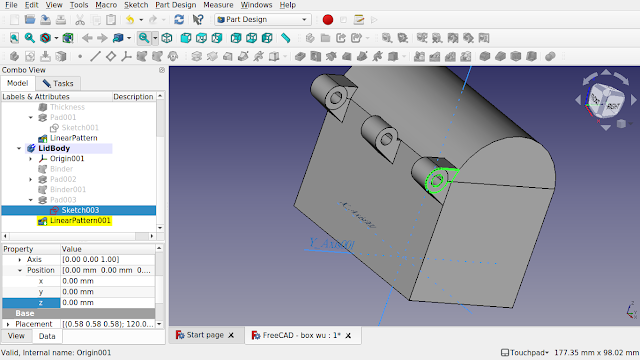Switch to the Rear view cube icon
Screen dimensions: 640x360
(x=236, y=38)
